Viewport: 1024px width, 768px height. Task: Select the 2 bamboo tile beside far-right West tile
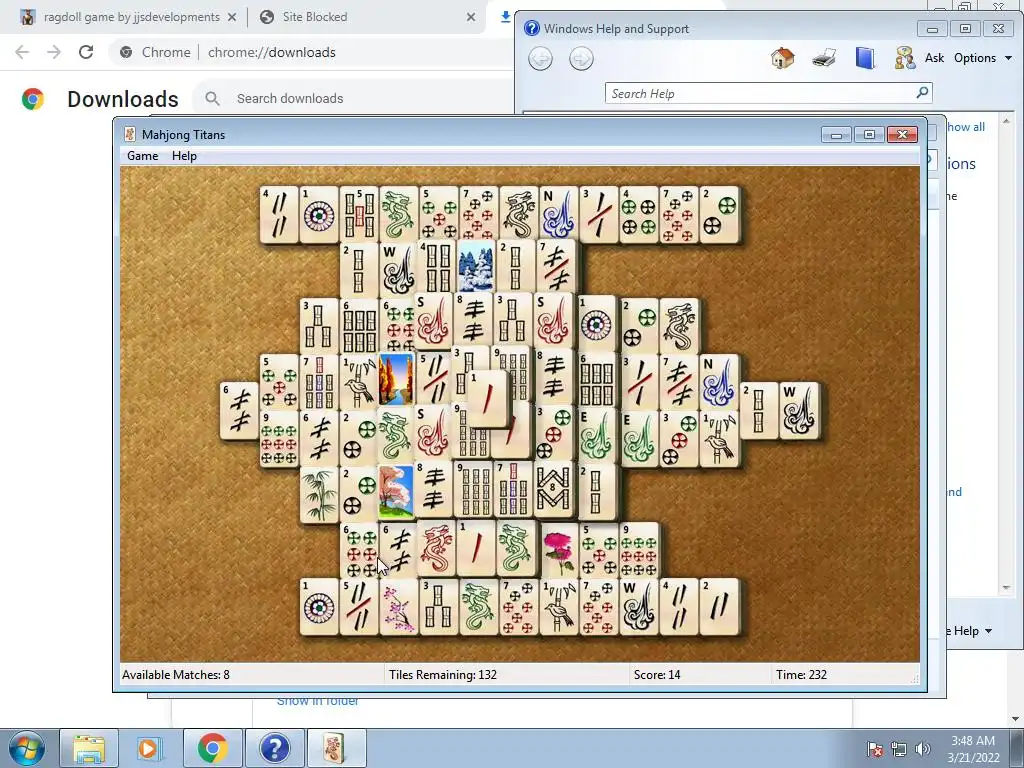pyautogui.click(x=759, y=410)
